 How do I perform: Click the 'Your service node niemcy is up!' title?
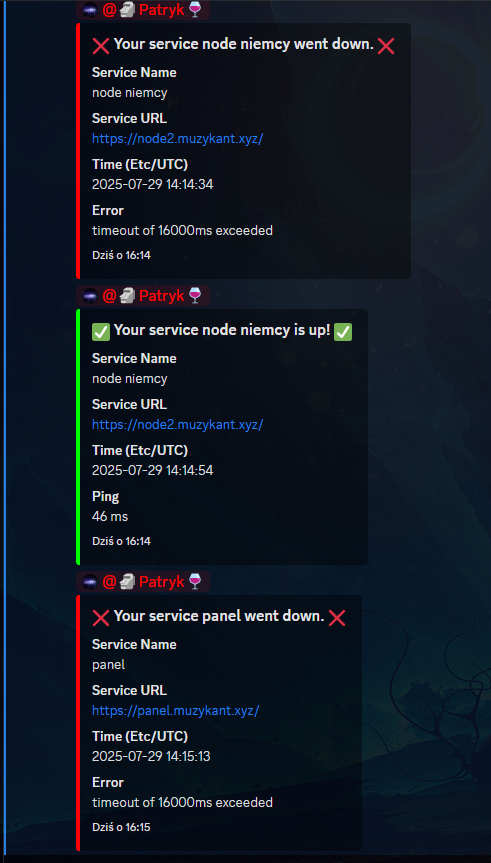pos(222,330)
